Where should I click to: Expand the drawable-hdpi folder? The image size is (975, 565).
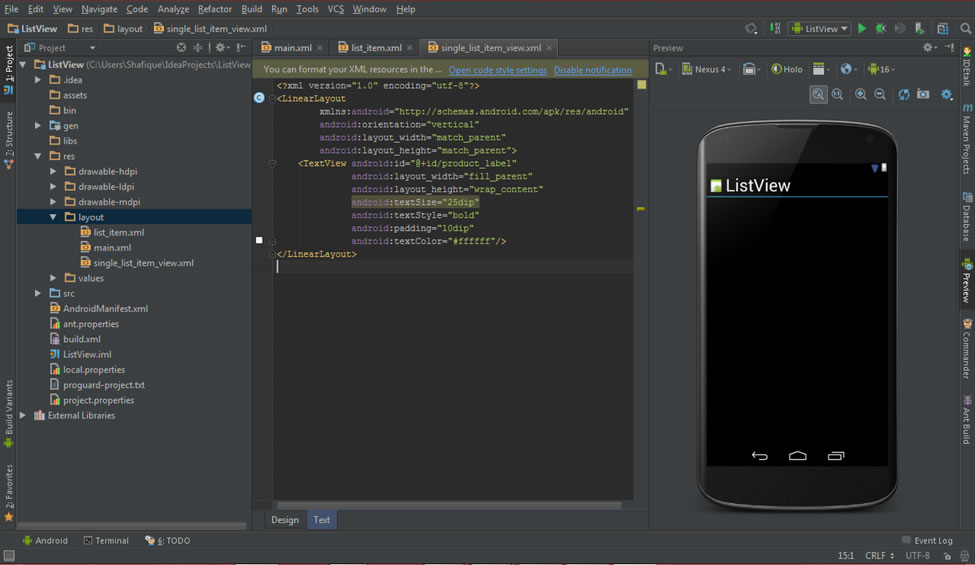pyautogui.click(x=53, y=172)
